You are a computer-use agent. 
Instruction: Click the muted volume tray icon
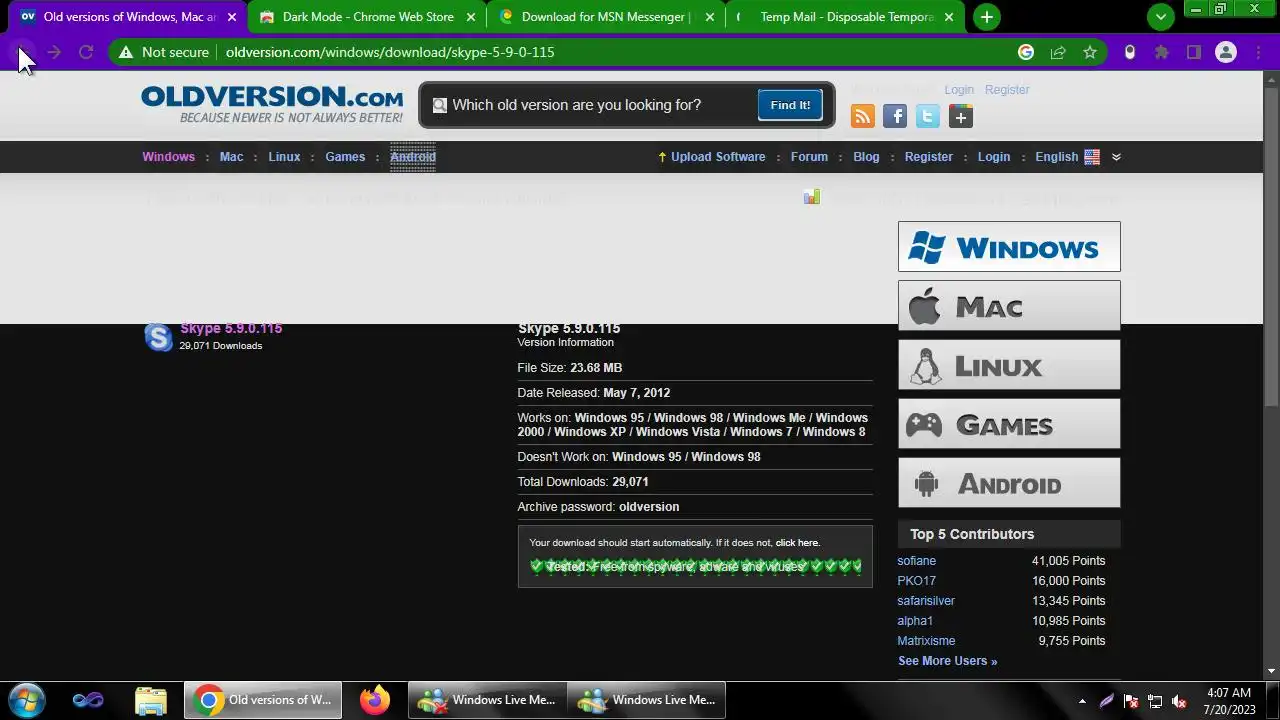[1179, 701]
